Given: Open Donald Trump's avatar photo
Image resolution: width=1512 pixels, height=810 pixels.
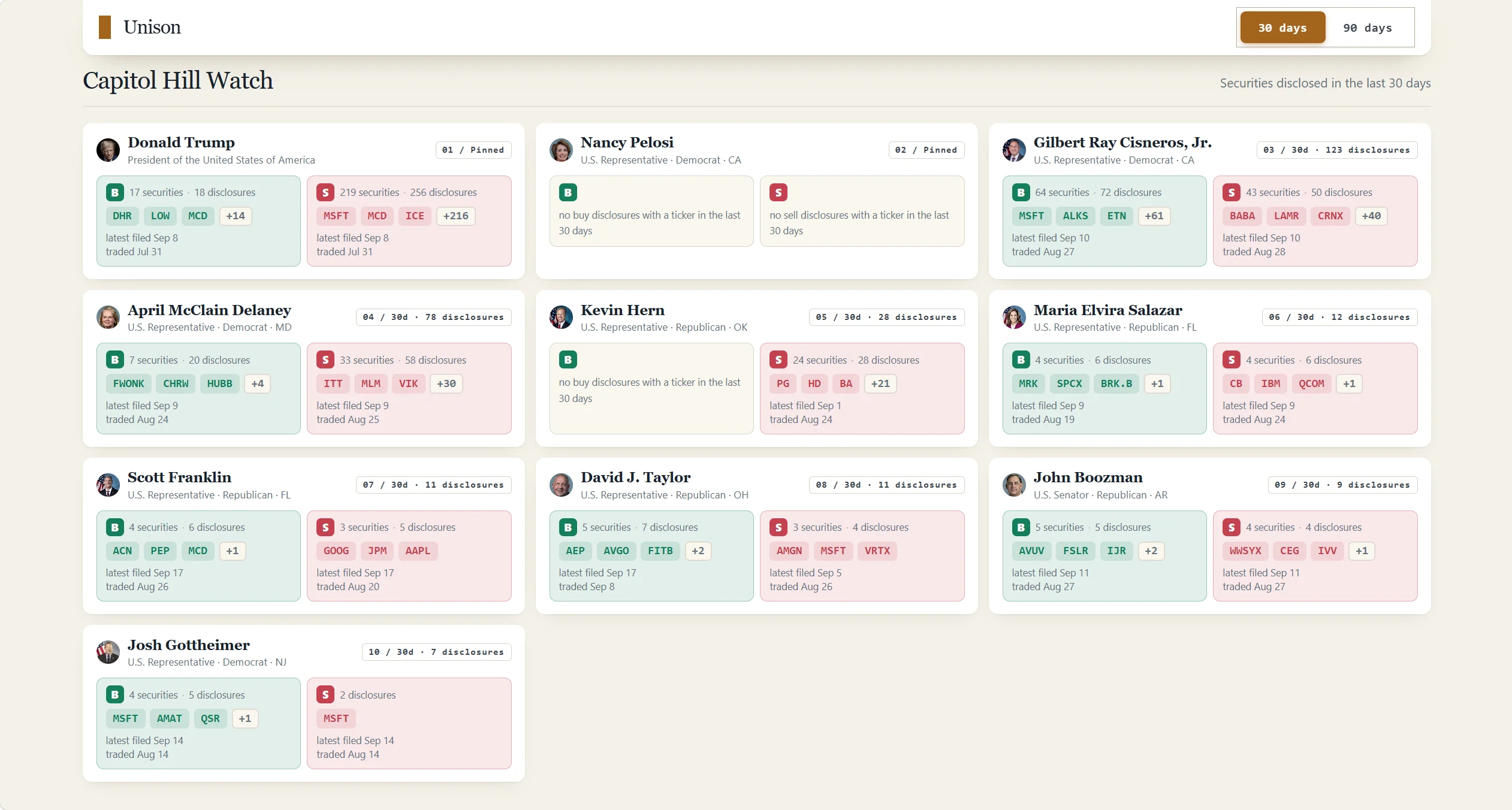Looking at the screenshot, I should tap(108, 150).
